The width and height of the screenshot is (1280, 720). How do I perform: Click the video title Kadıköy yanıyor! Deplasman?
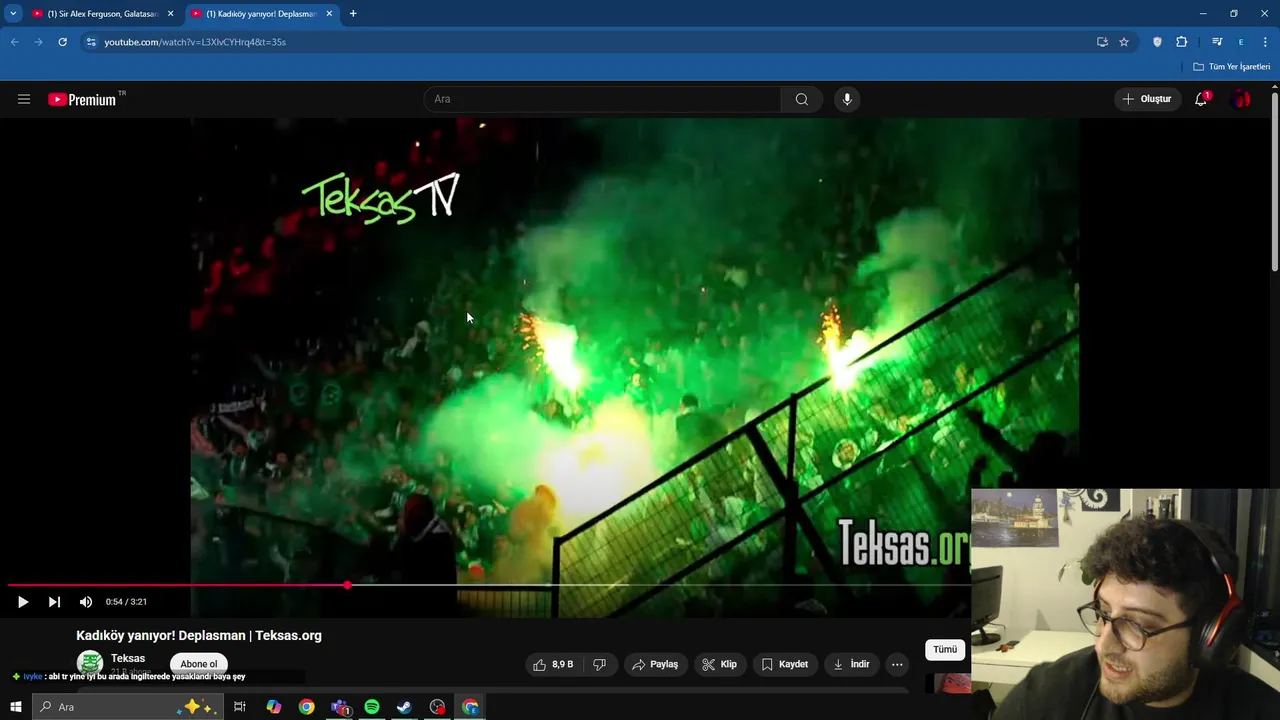click(199, 635)
